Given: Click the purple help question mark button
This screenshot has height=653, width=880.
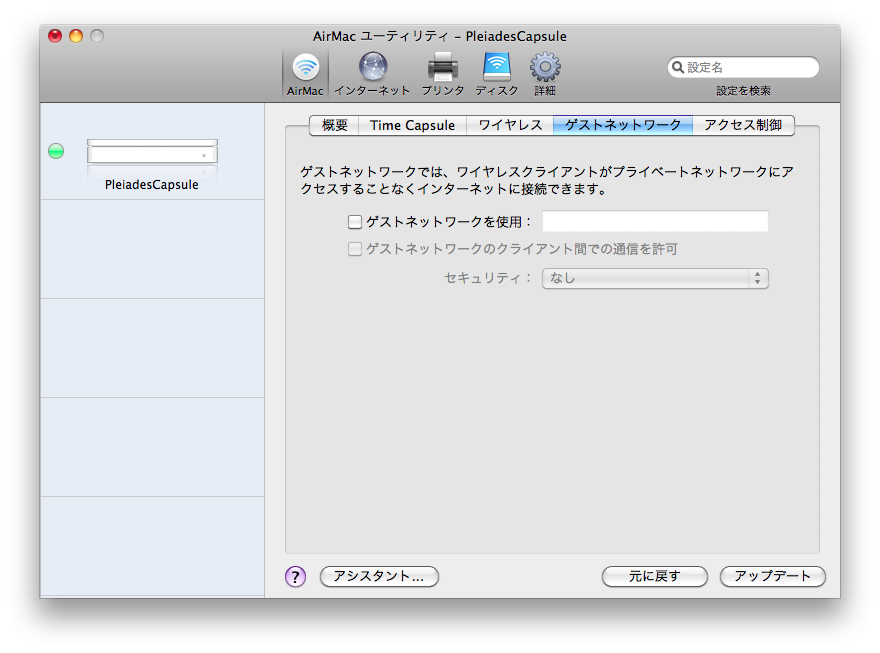Looking at the screenshot, I should 295,576.
